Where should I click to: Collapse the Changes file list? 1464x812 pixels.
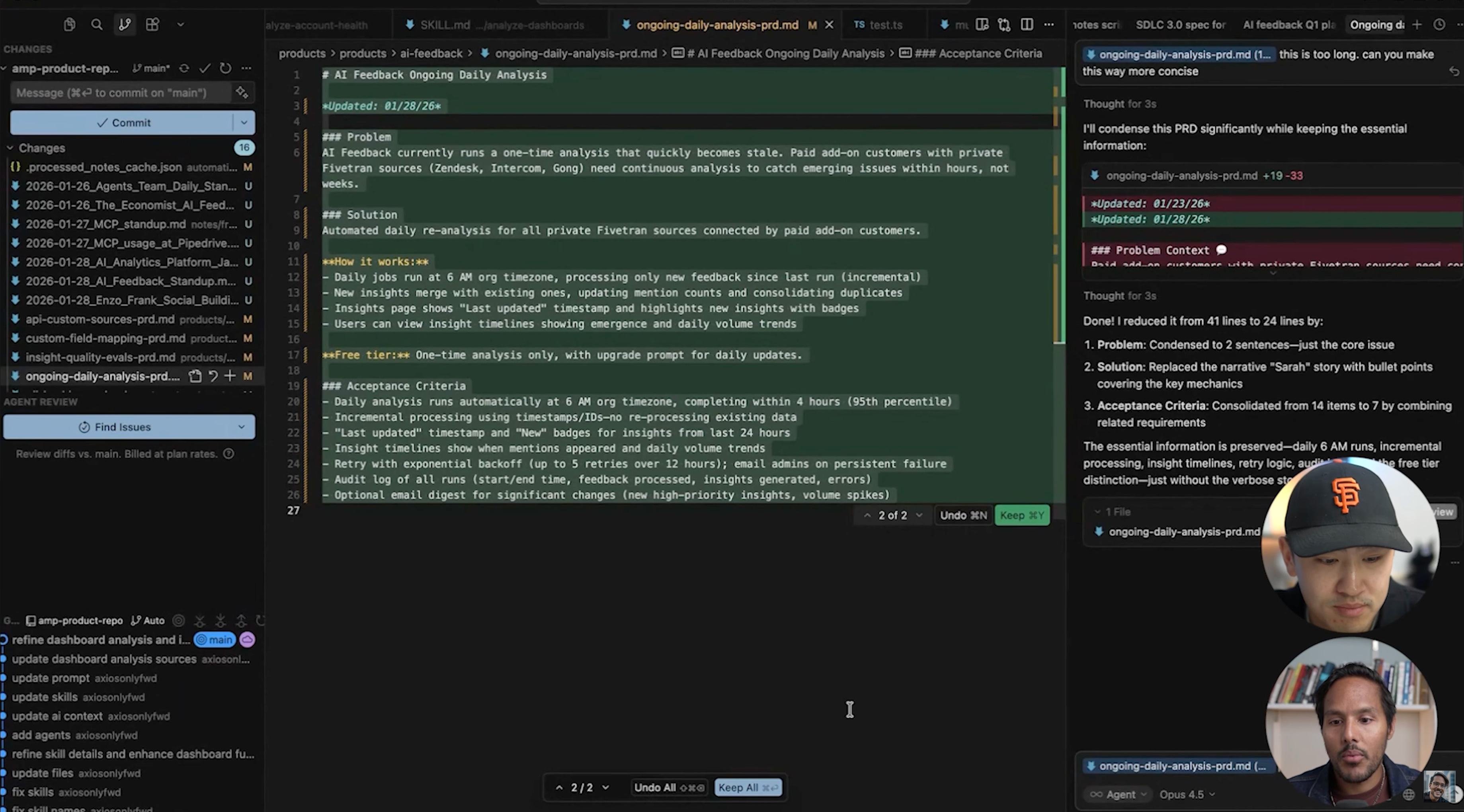(10, 148)
